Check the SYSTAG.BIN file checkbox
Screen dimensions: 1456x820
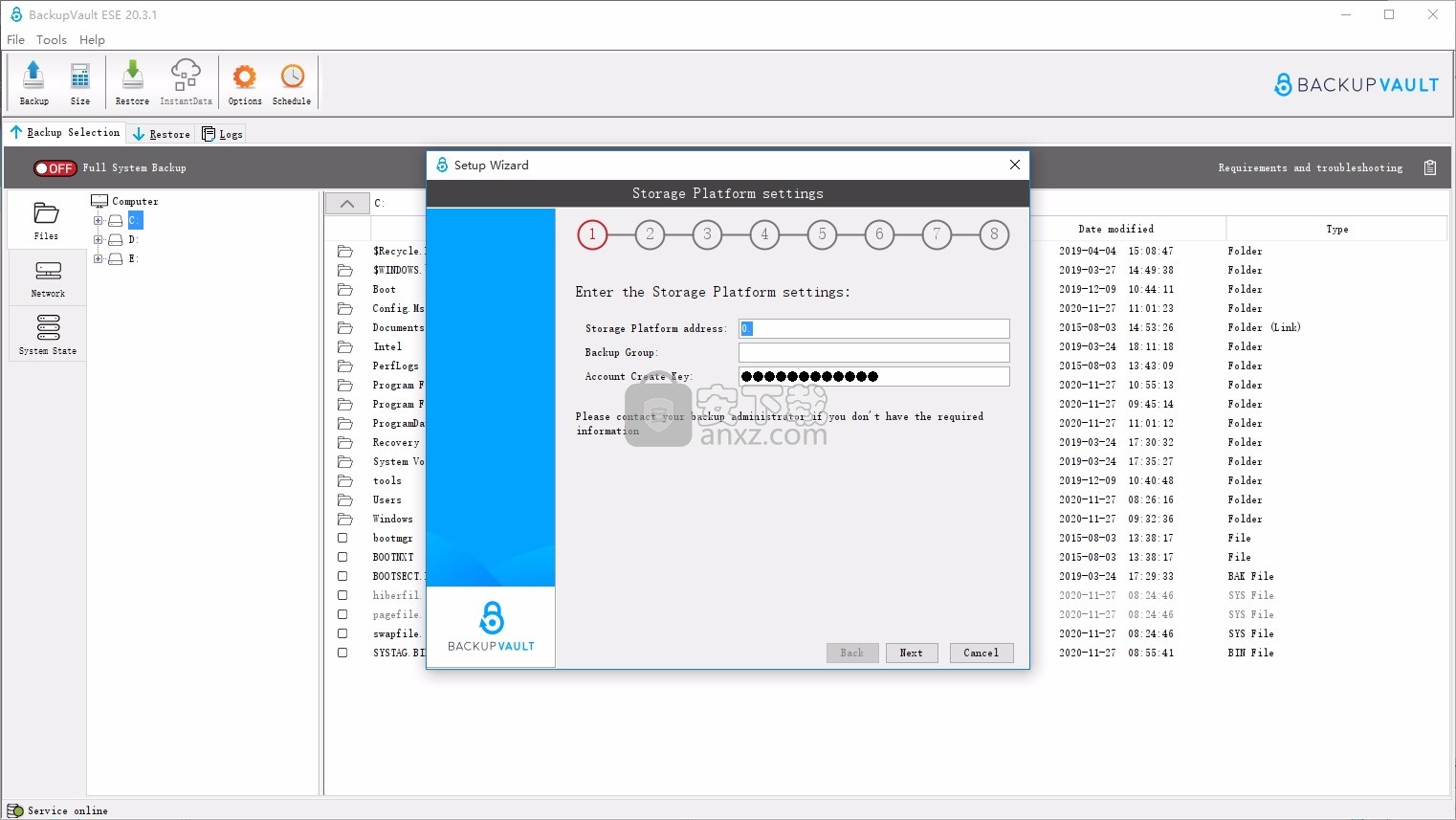click(342, 653)
